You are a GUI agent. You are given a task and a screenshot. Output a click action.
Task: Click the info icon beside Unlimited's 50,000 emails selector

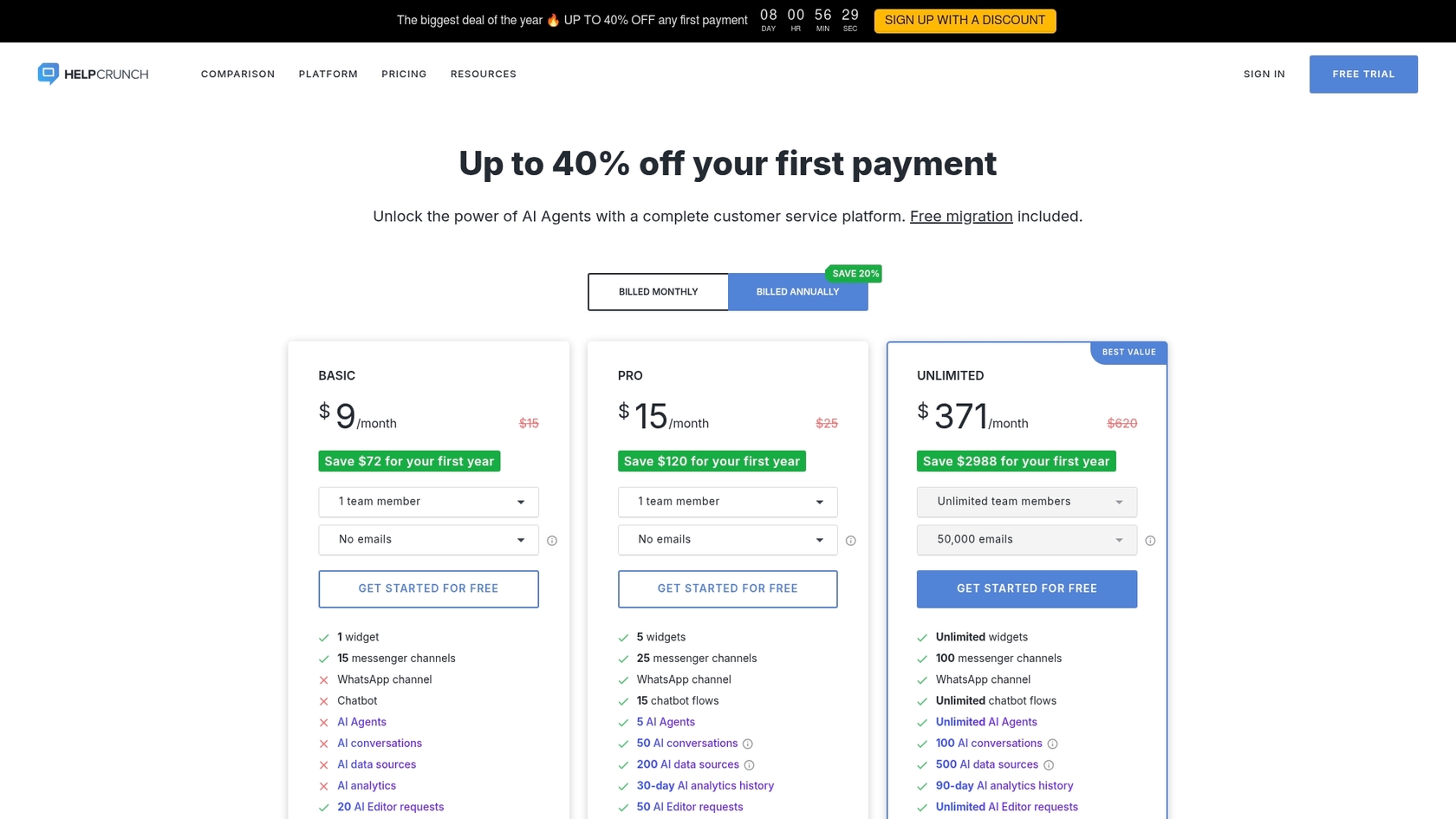coord(1150,540)
